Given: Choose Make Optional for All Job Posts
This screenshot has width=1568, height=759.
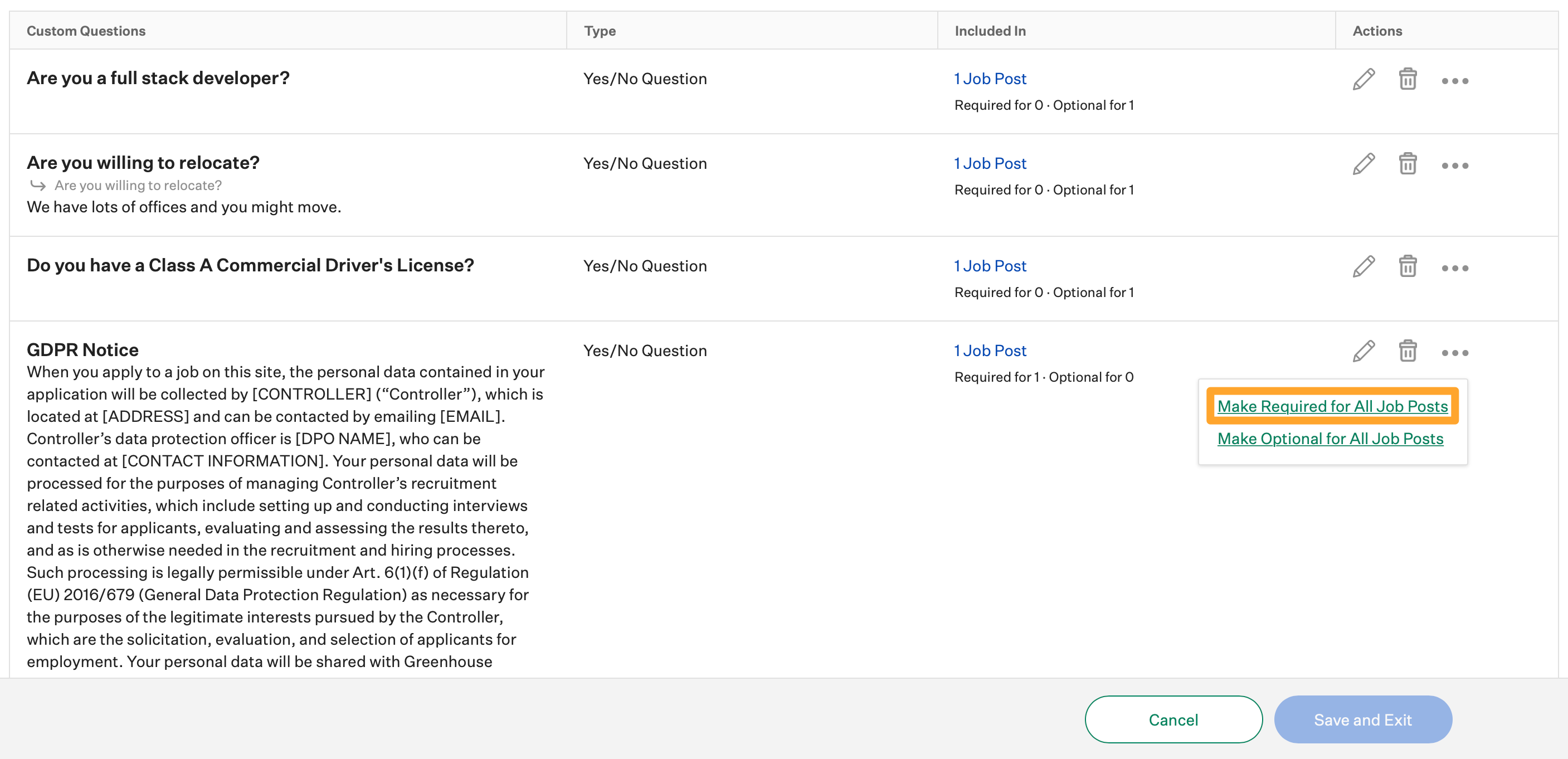Looking at the screenshot, I should point(1330,438).
